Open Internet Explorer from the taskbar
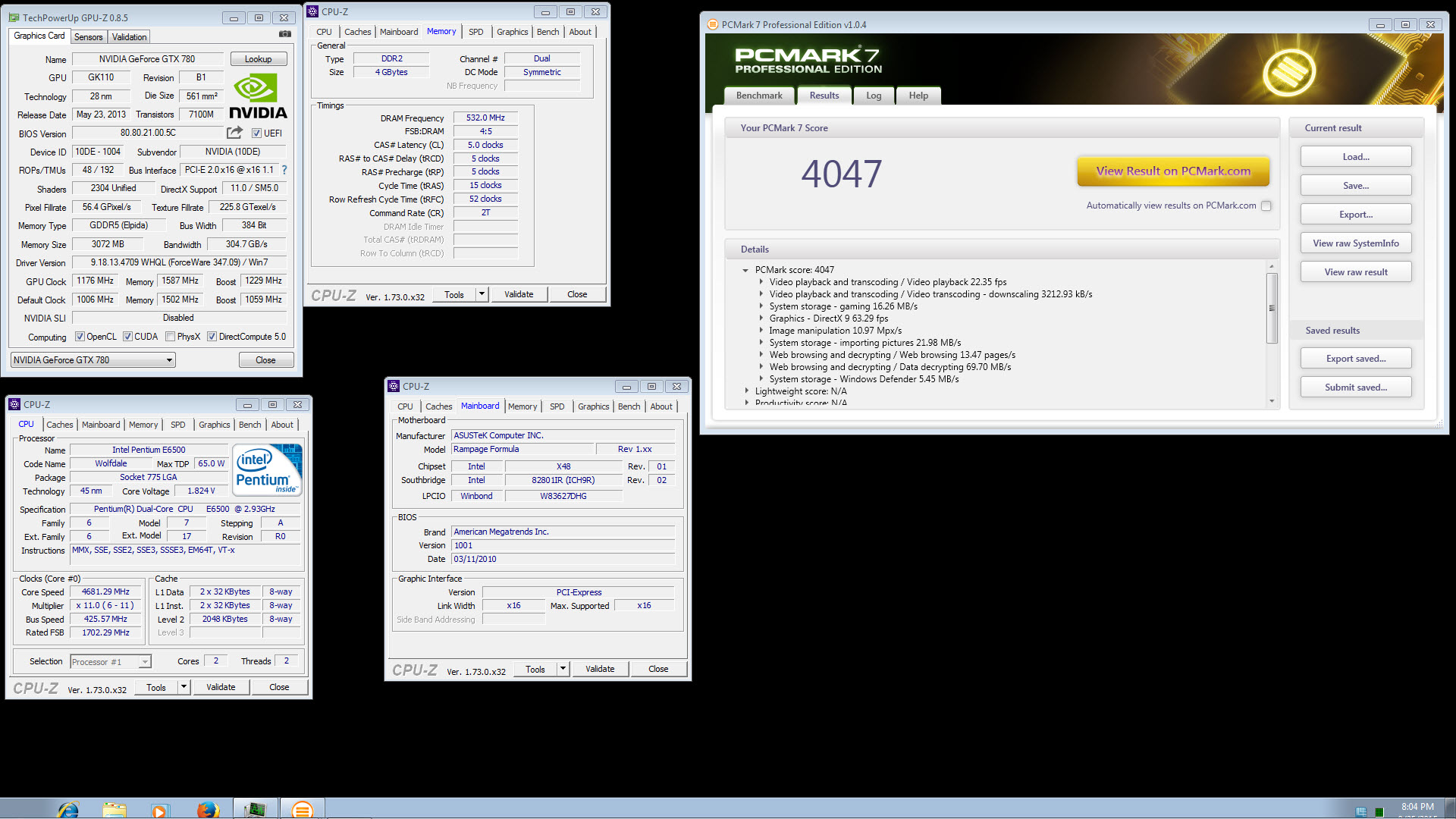The width and height of the screenshot is (1456, 819). [x=68, y=809]
